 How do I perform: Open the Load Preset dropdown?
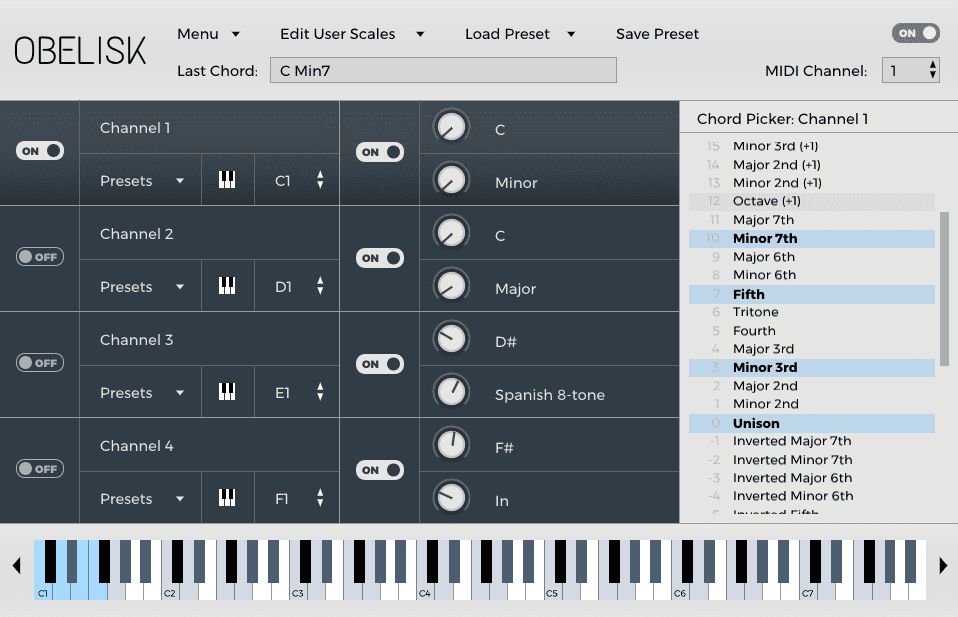click(520, 34)
